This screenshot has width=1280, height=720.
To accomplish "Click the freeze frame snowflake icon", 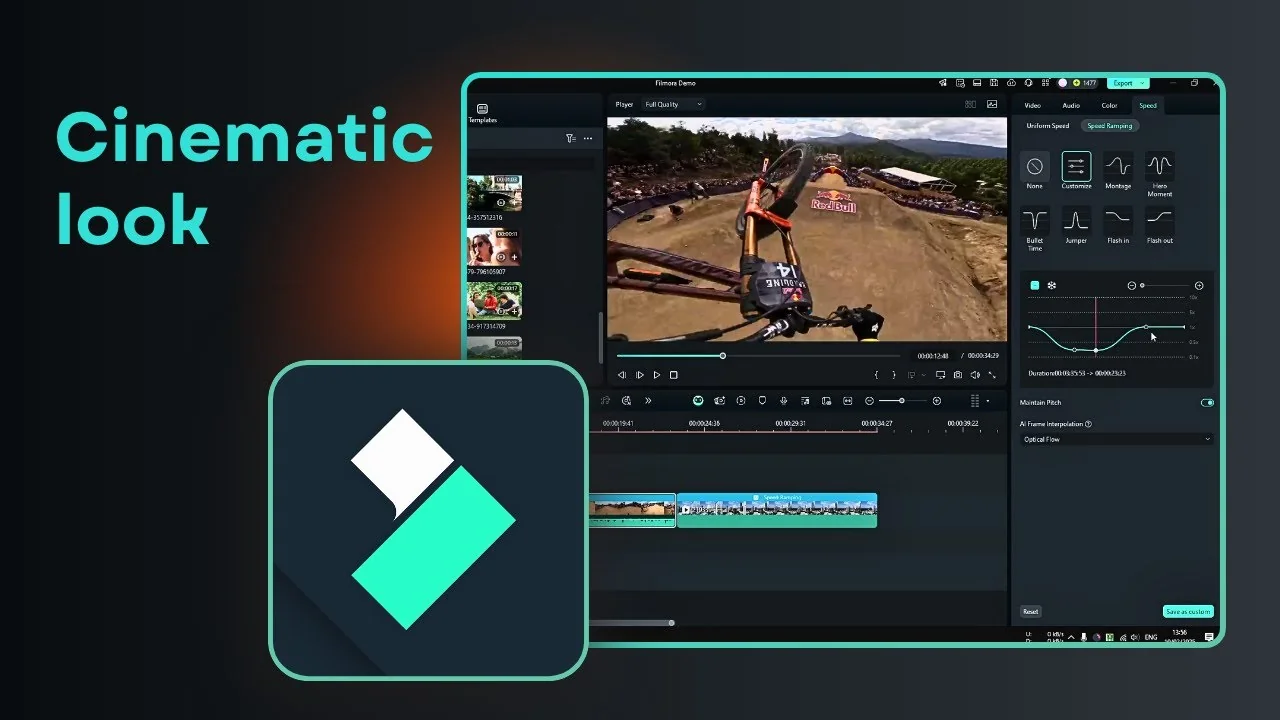I will tap(1052, 285).
